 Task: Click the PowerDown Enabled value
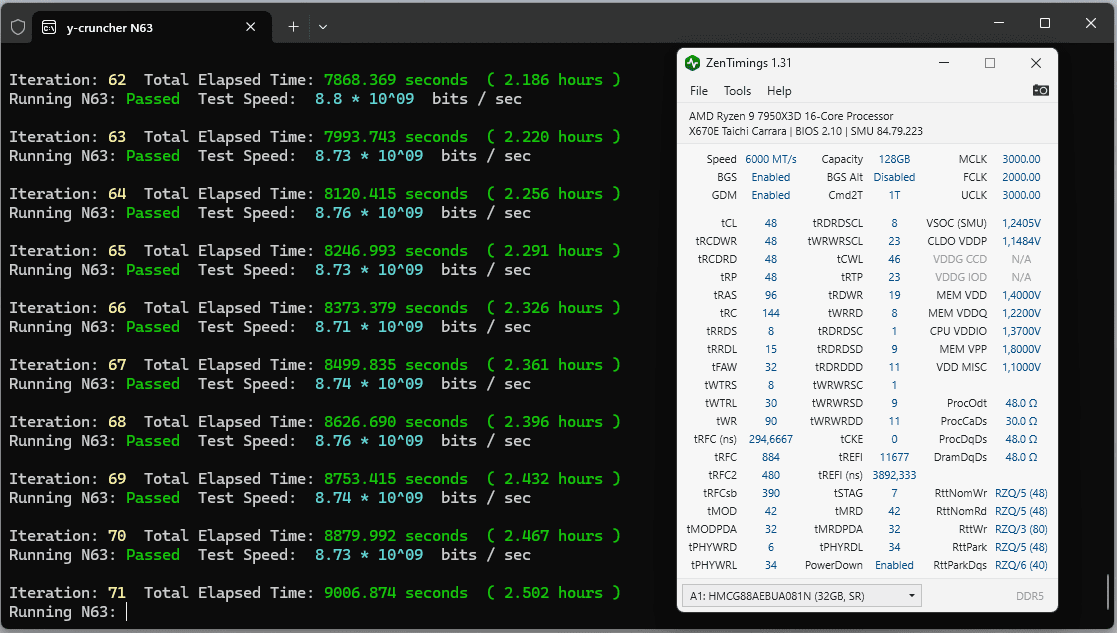pyautogui.click(x=894, y=565)
